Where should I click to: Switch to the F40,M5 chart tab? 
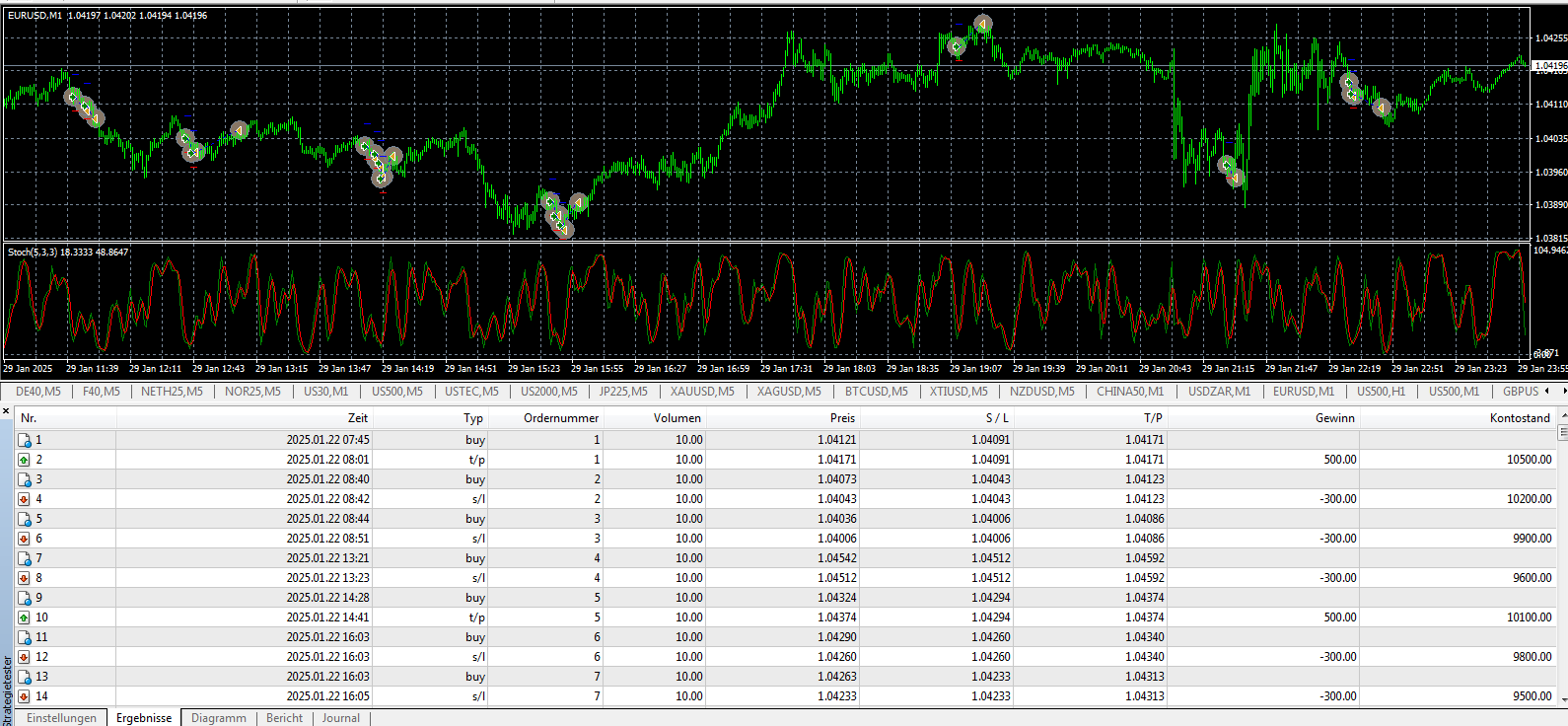click(102, 392)
